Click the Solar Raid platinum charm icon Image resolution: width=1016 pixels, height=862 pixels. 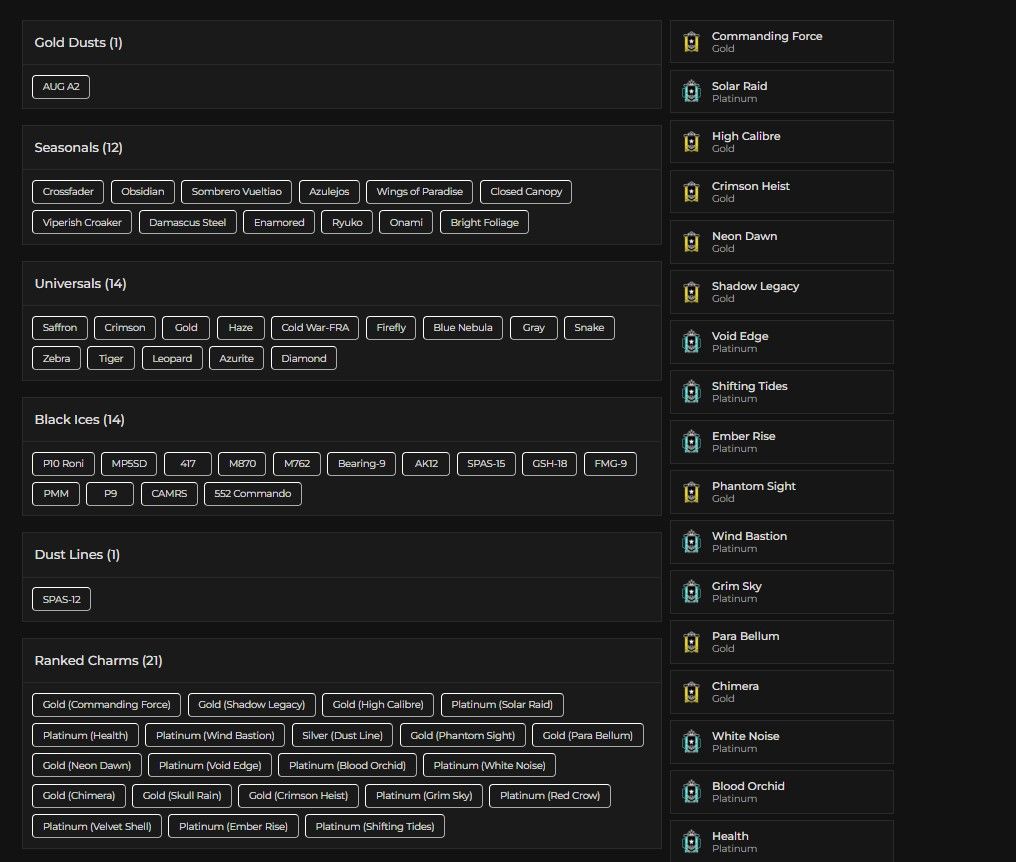[x=691, y=92]
